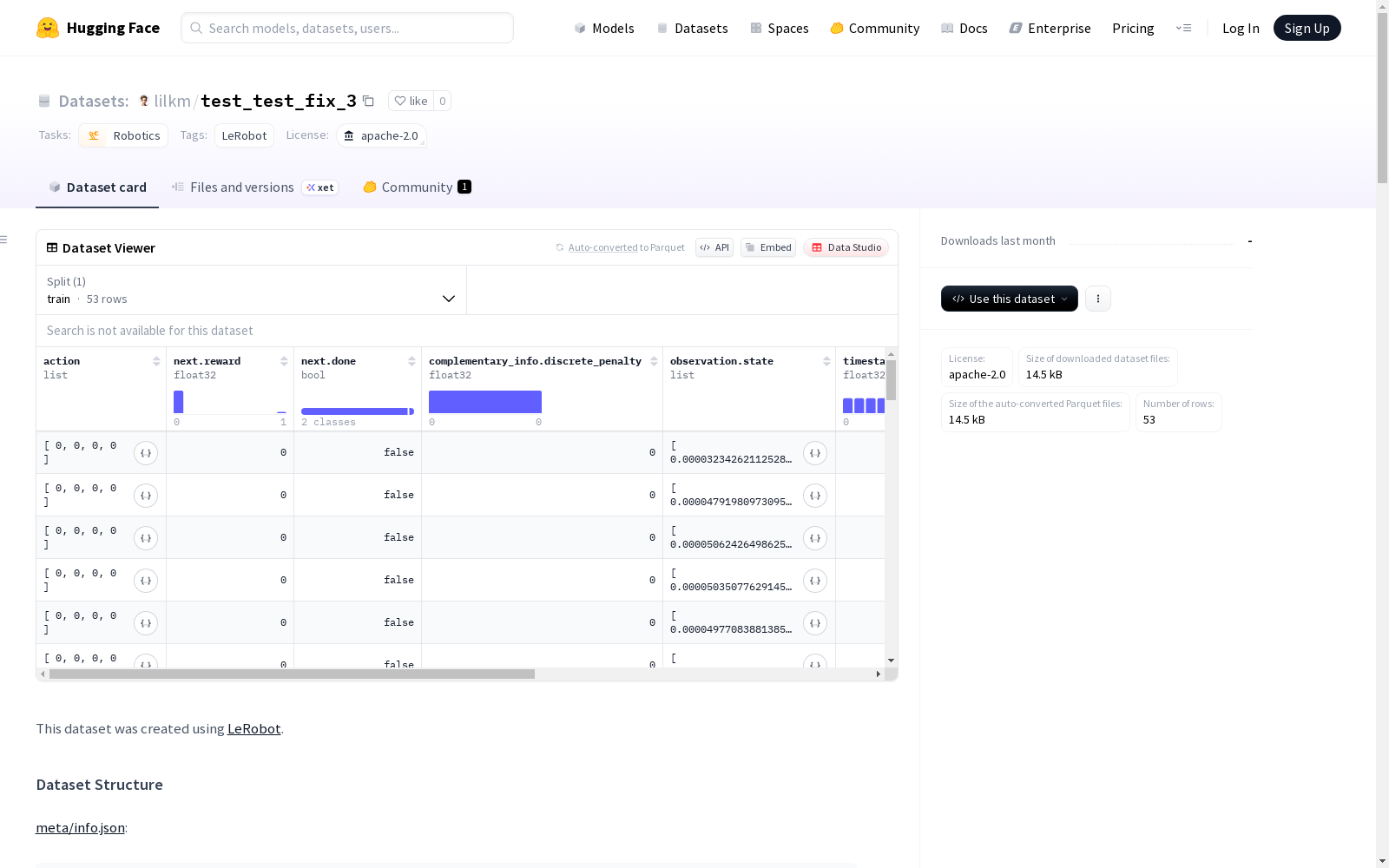Go to Datasets in the top navigation
Image resolution: width=1389 pixels, height=868 pixels.
click(692, 28)
